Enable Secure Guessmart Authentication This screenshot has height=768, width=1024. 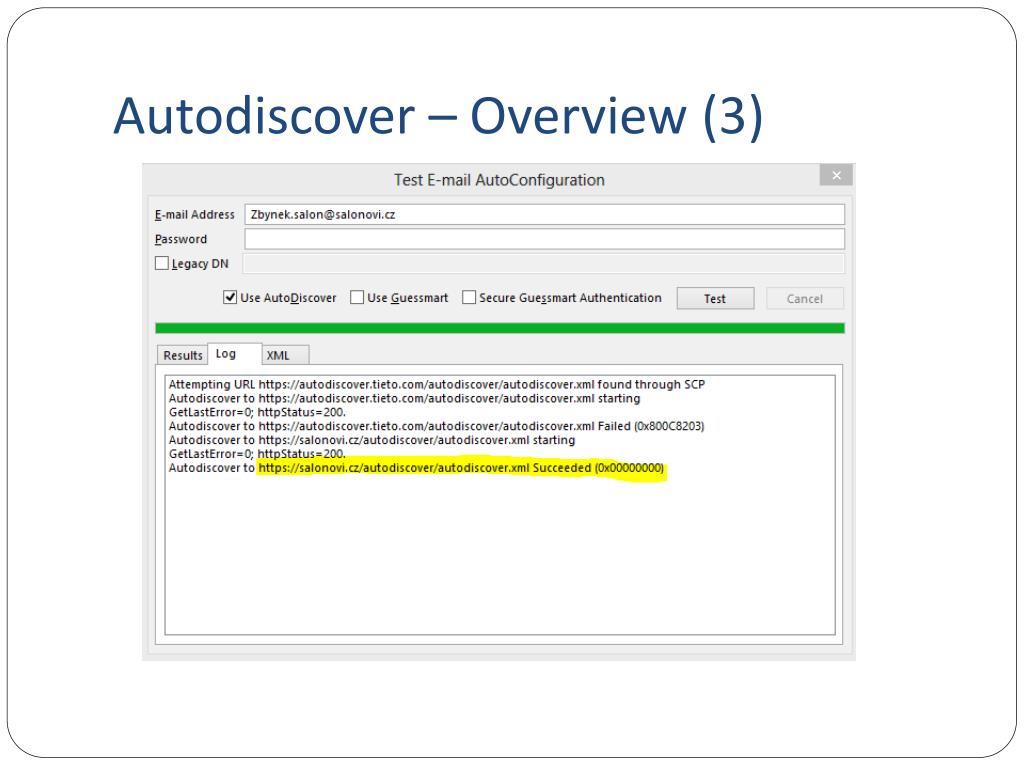pos(469,298)
